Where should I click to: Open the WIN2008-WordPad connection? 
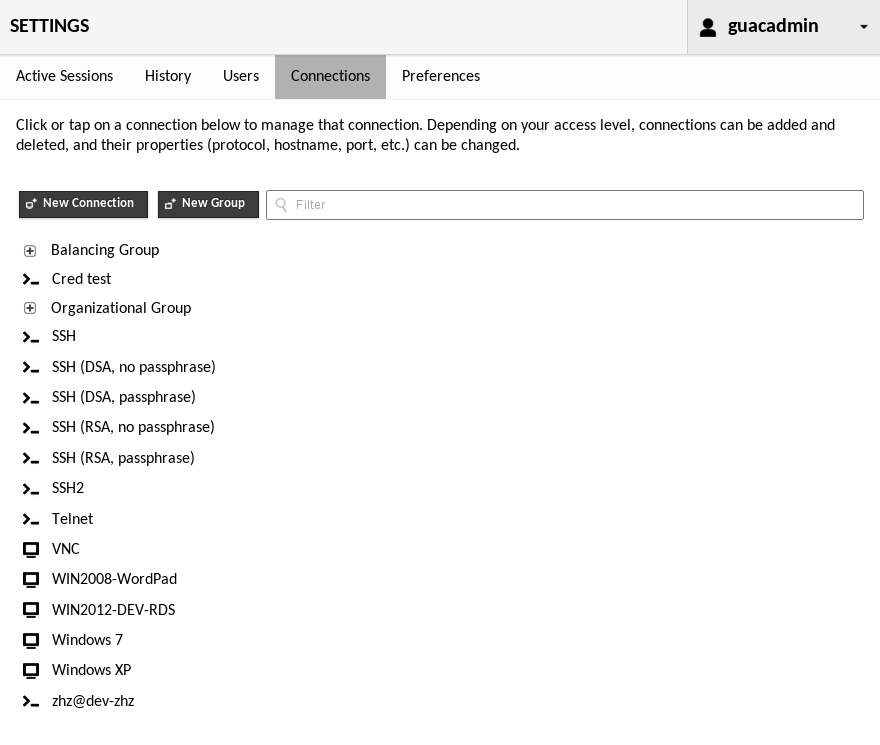click(114, 579)
